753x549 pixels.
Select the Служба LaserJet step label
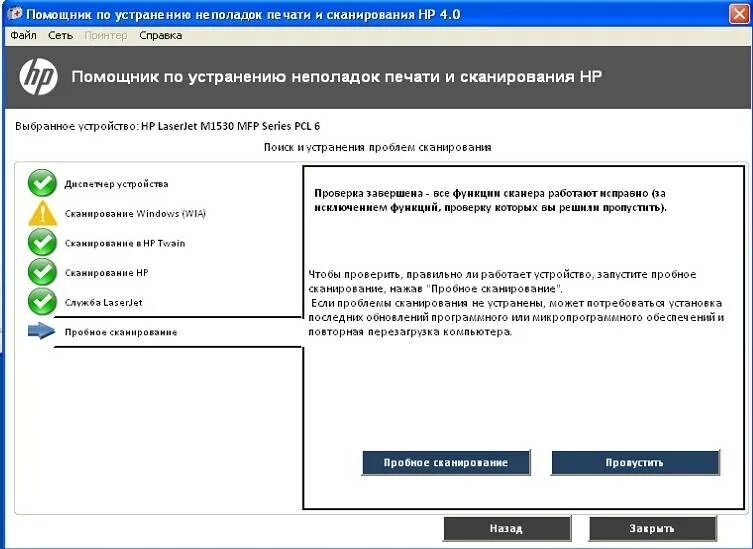click(104, 303)
